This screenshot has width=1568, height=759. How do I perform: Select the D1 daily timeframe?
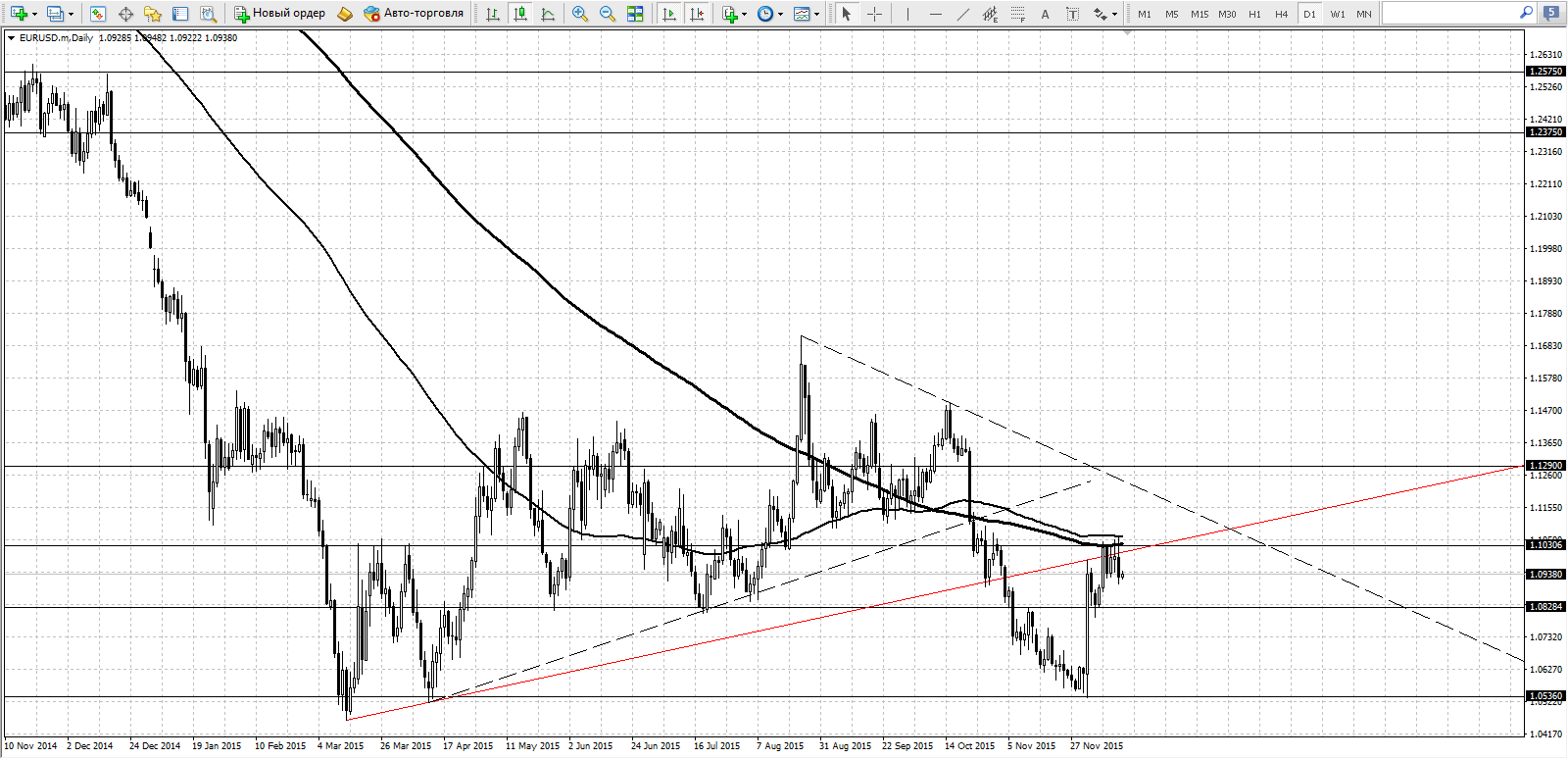pos(1309,14)
